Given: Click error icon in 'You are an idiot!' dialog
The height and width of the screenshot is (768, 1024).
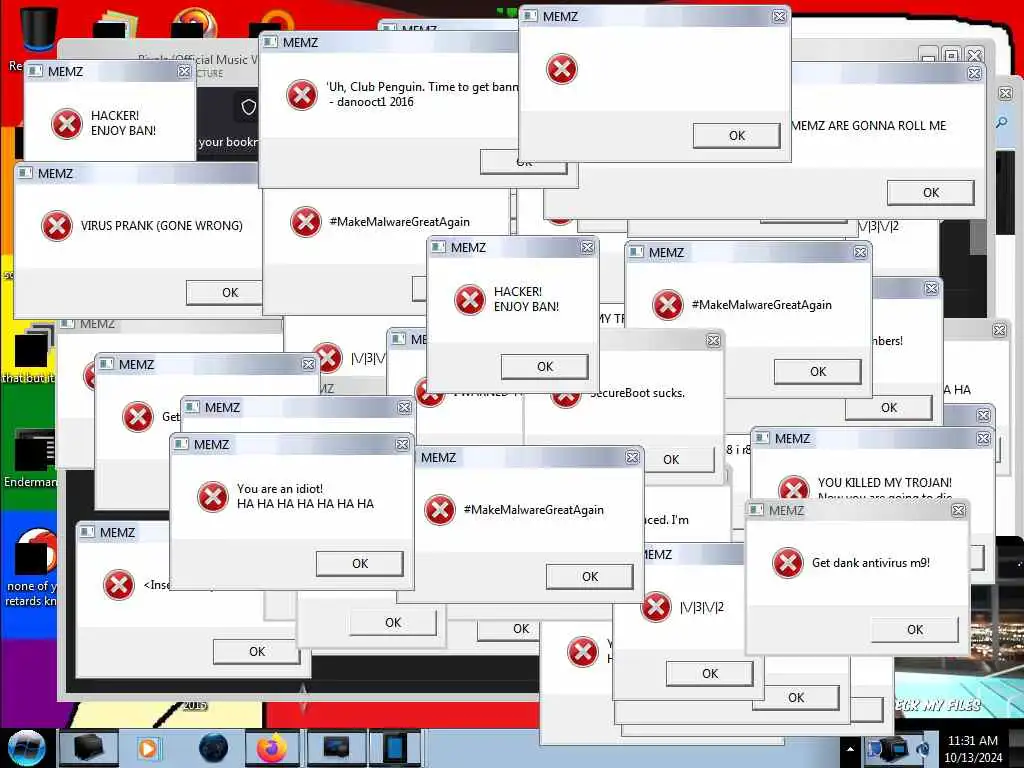Looking at the screenshot, I should (x=213, y=496).
